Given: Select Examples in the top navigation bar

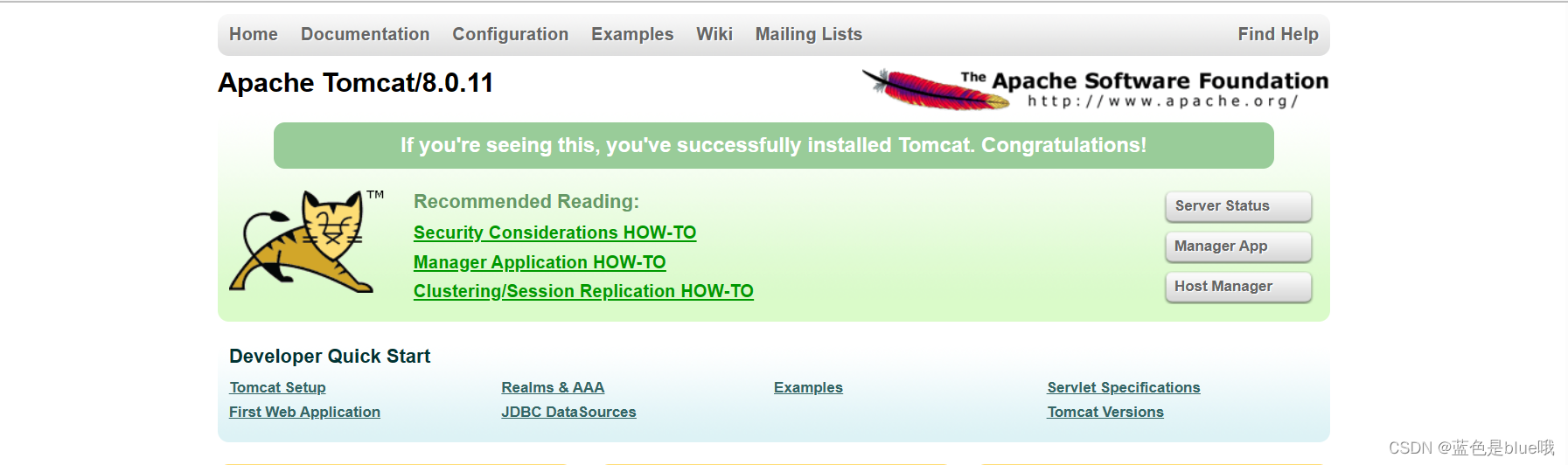Looking at the screenshot, I should pyautogui.click(x=632, y=34).
